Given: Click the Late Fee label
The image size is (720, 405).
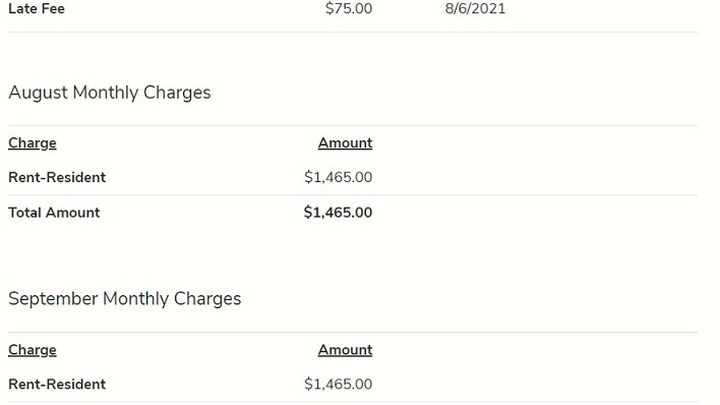Looking at the screenshot, I should coord(36,8).
